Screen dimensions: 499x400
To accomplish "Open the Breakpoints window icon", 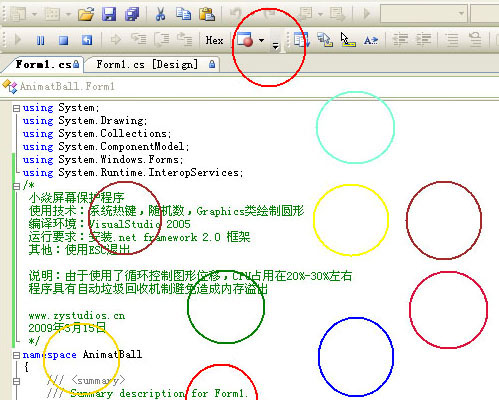I will (245, 40).
